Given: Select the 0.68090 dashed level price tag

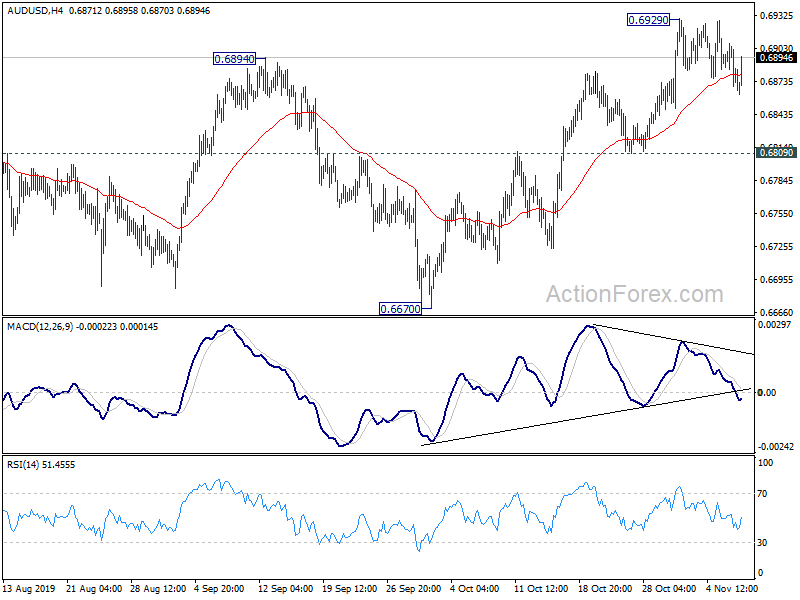Looking at the screenshot, I should coord(776,153).
